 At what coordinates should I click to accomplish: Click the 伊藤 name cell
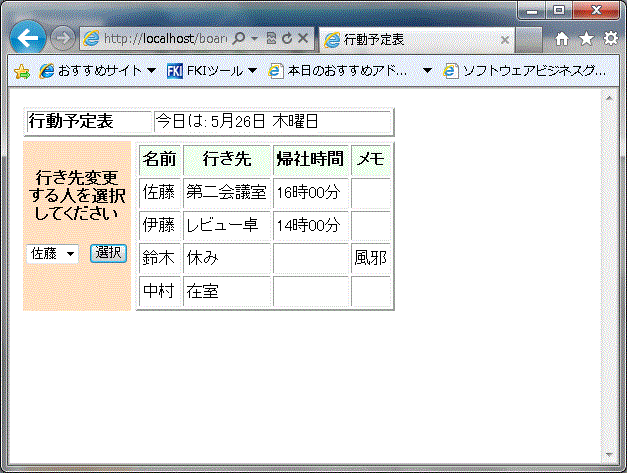(160, 226)
